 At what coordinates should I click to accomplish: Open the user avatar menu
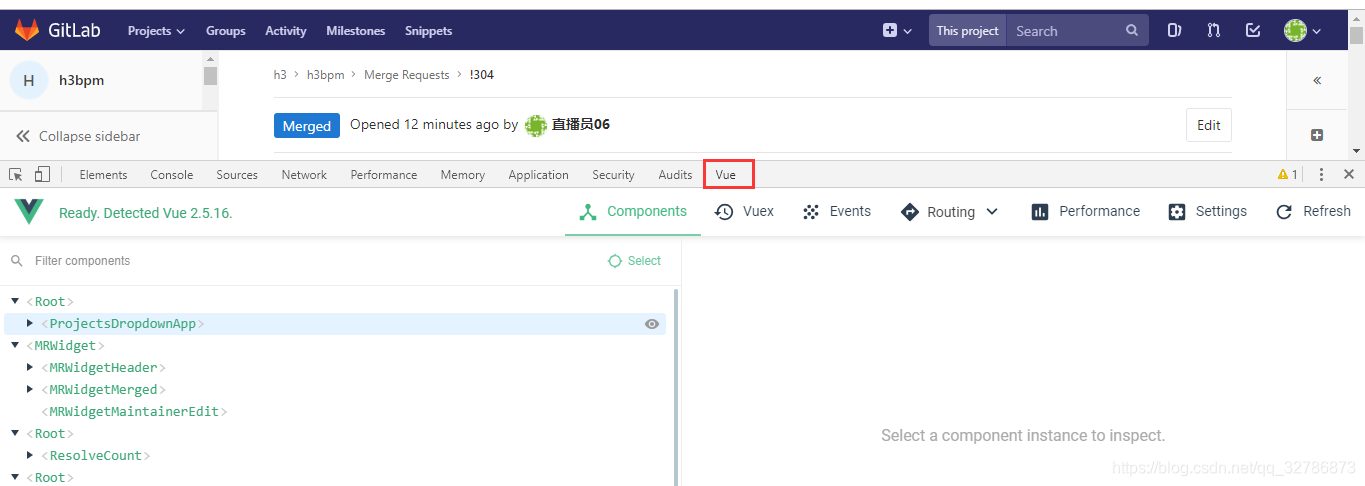tap(1303, 31)
